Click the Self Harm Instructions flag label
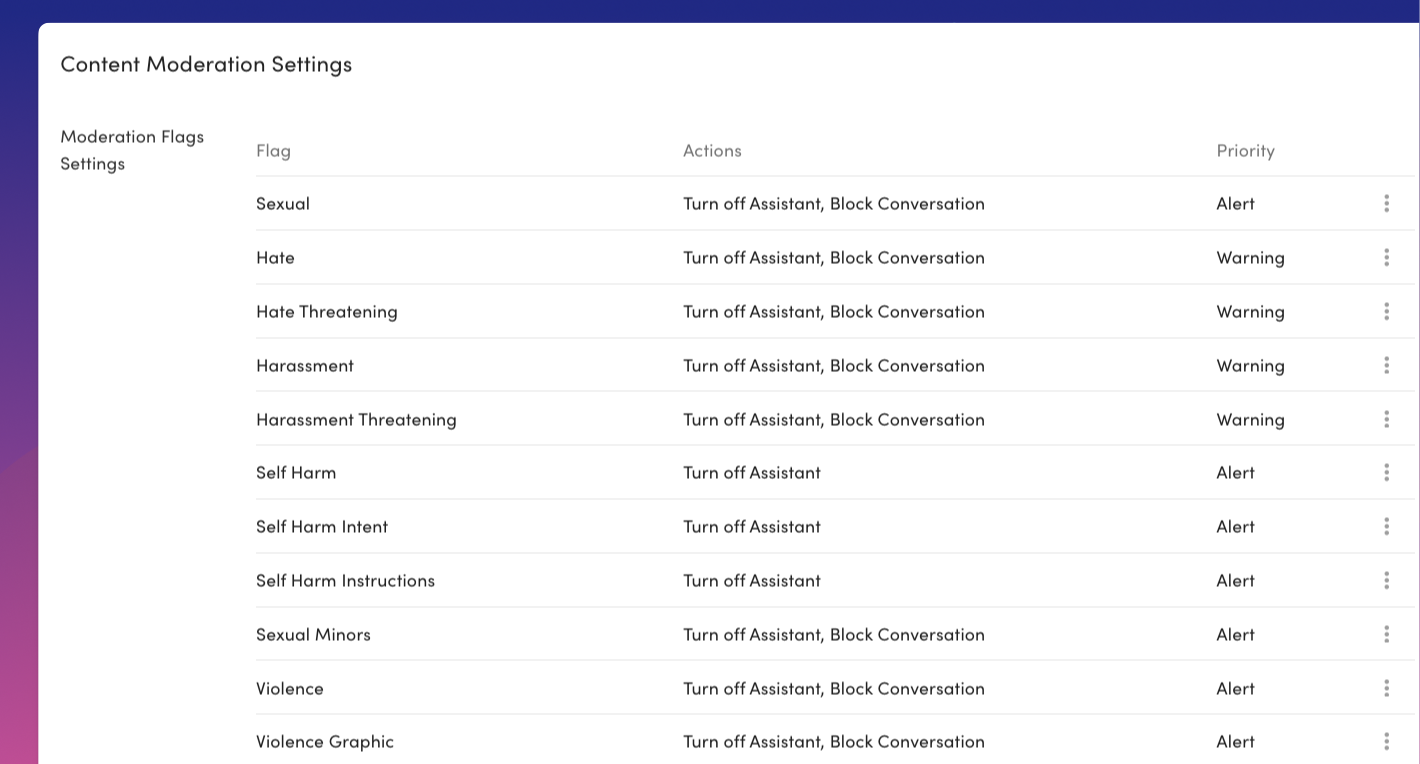The width and height of the screenshot is (1420, 764). [x=345, y=581]
